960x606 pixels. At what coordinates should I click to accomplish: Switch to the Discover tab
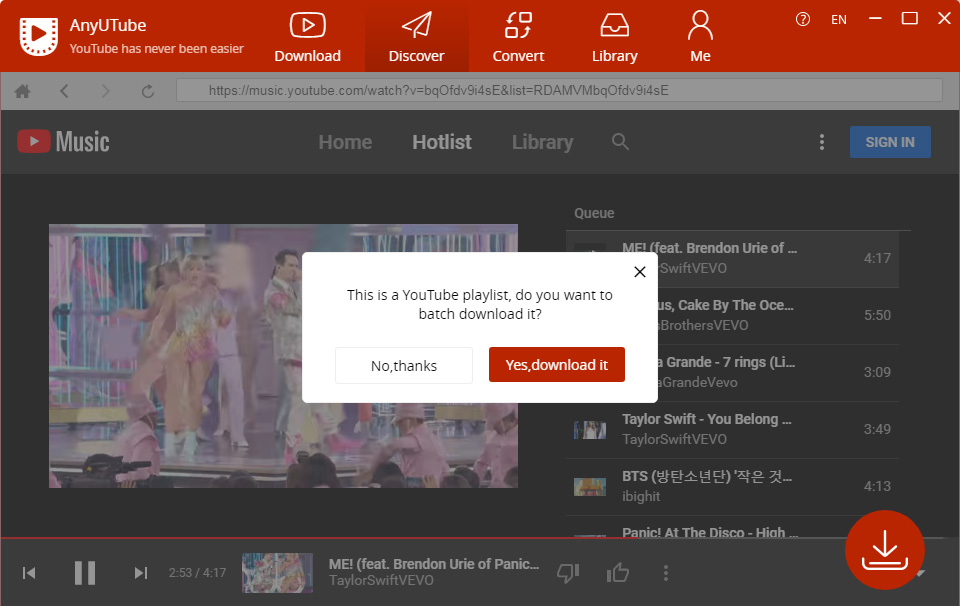[416, 37]
